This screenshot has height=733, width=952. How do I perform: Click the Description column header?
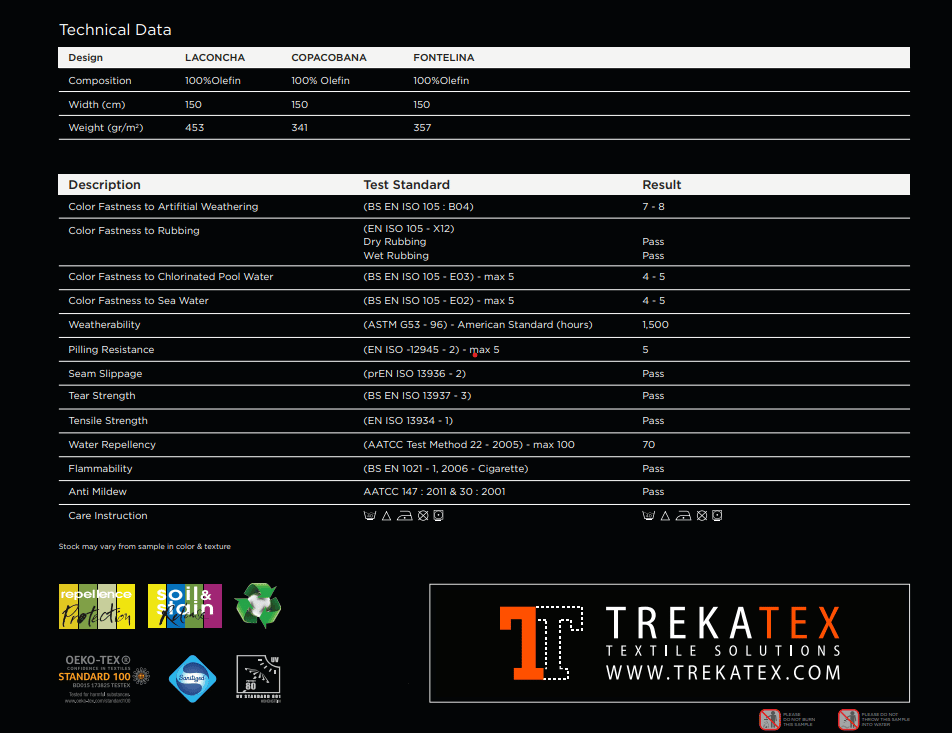tap(104, 185)
